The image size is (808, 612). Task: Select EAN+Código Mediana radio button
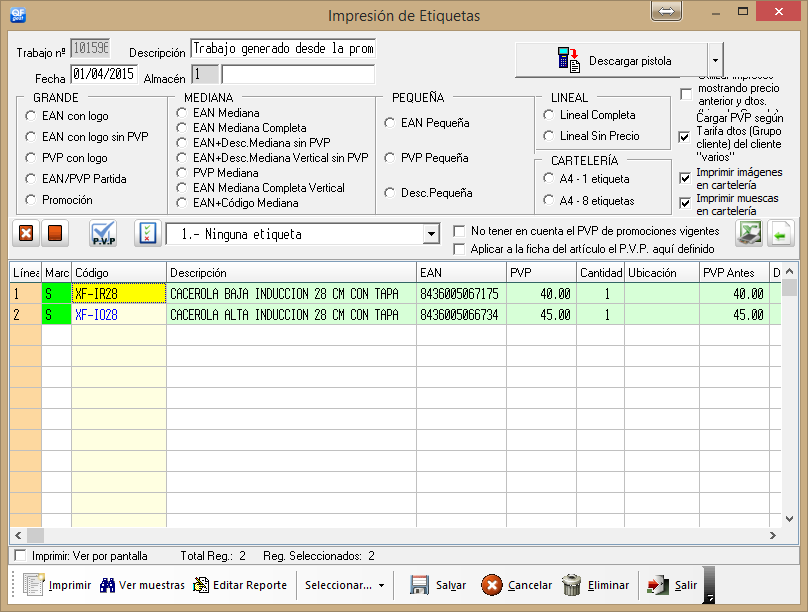[181, 203]
